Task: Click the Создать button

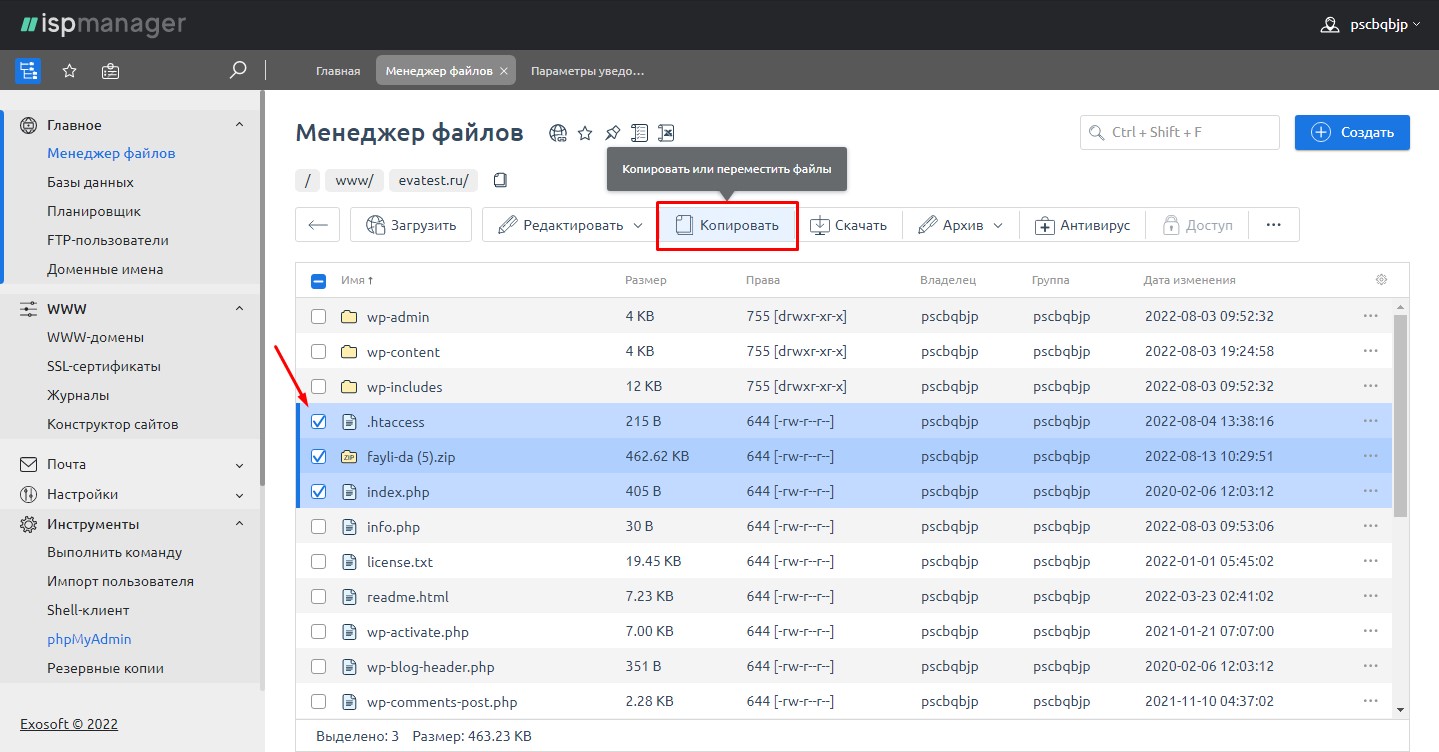Action: (1352, 132)
